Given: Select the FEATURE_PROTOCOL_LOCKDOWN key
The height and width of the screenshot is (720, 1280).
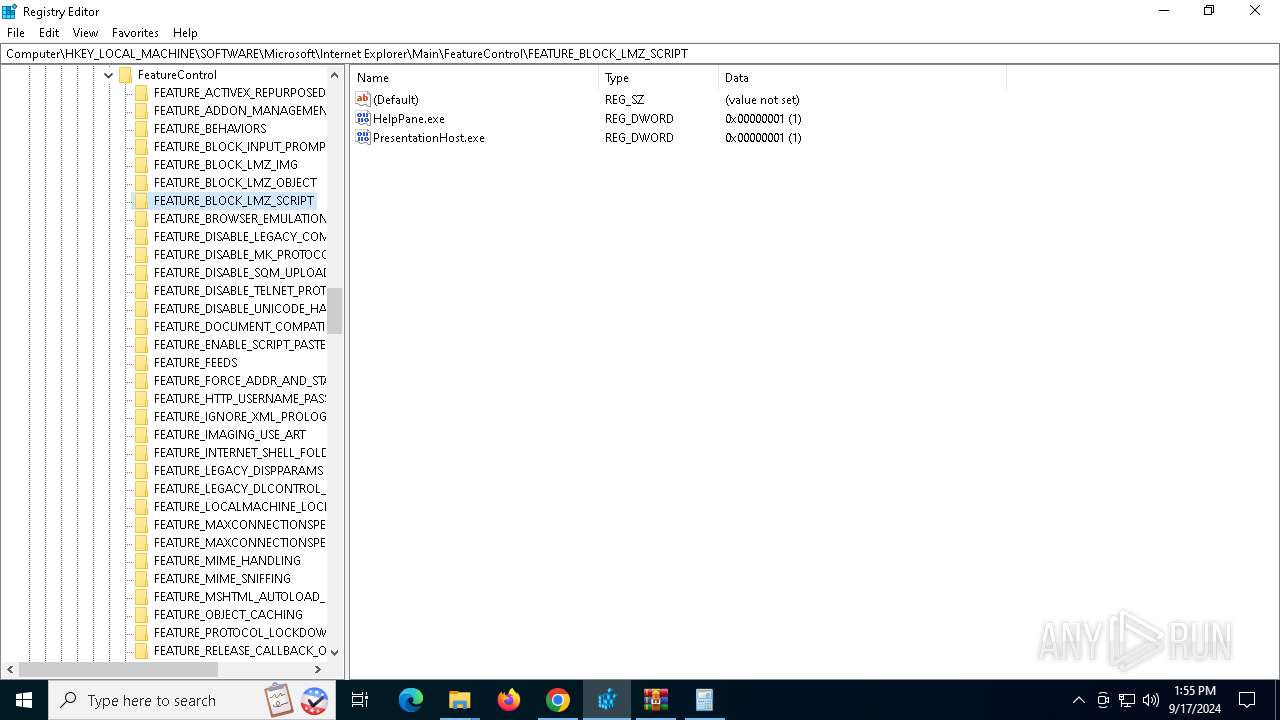Looking at the screenshot, I should (x=240, y=633).
